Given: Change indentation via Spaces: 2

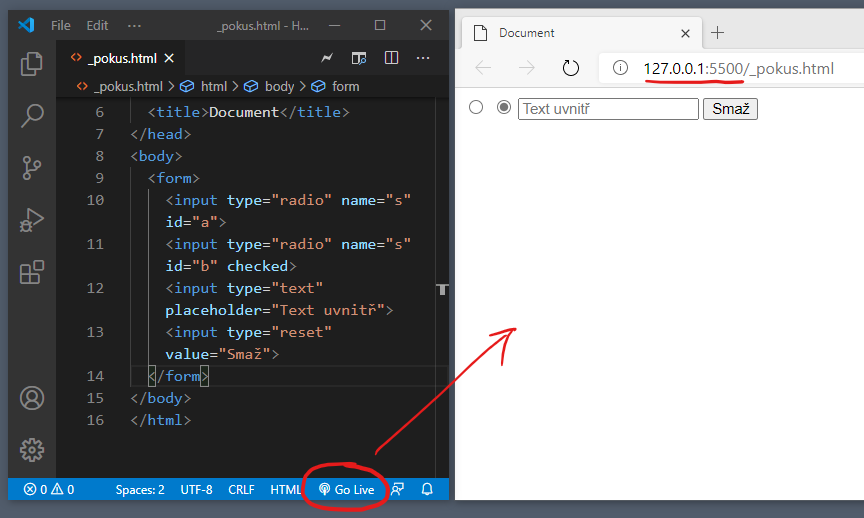Looking at the screenshot, I should [140, 489].
